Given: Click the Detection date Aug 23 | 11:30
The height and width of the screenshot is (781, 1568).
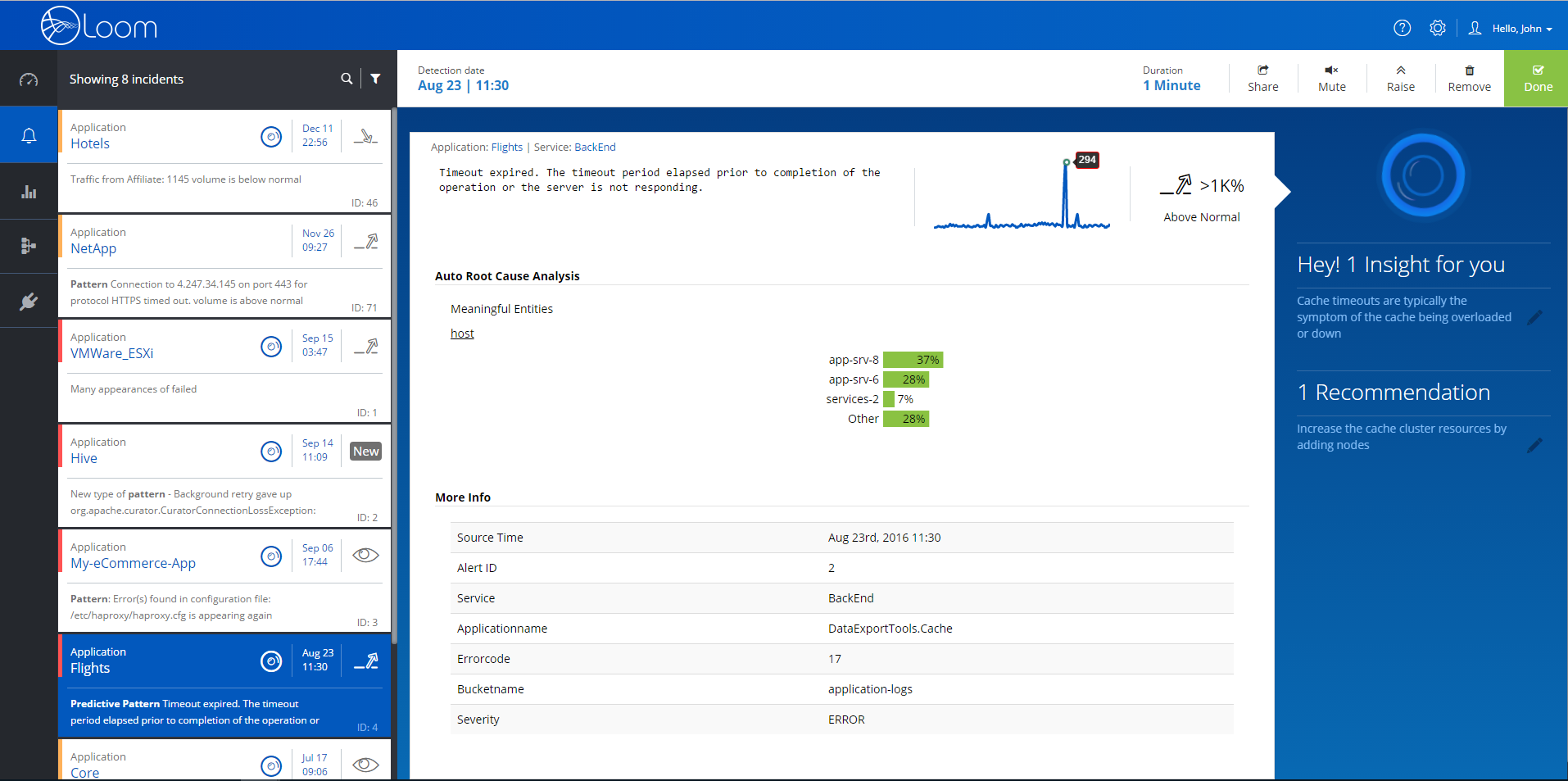Looking at the screenshot, I should coord(463,85).
